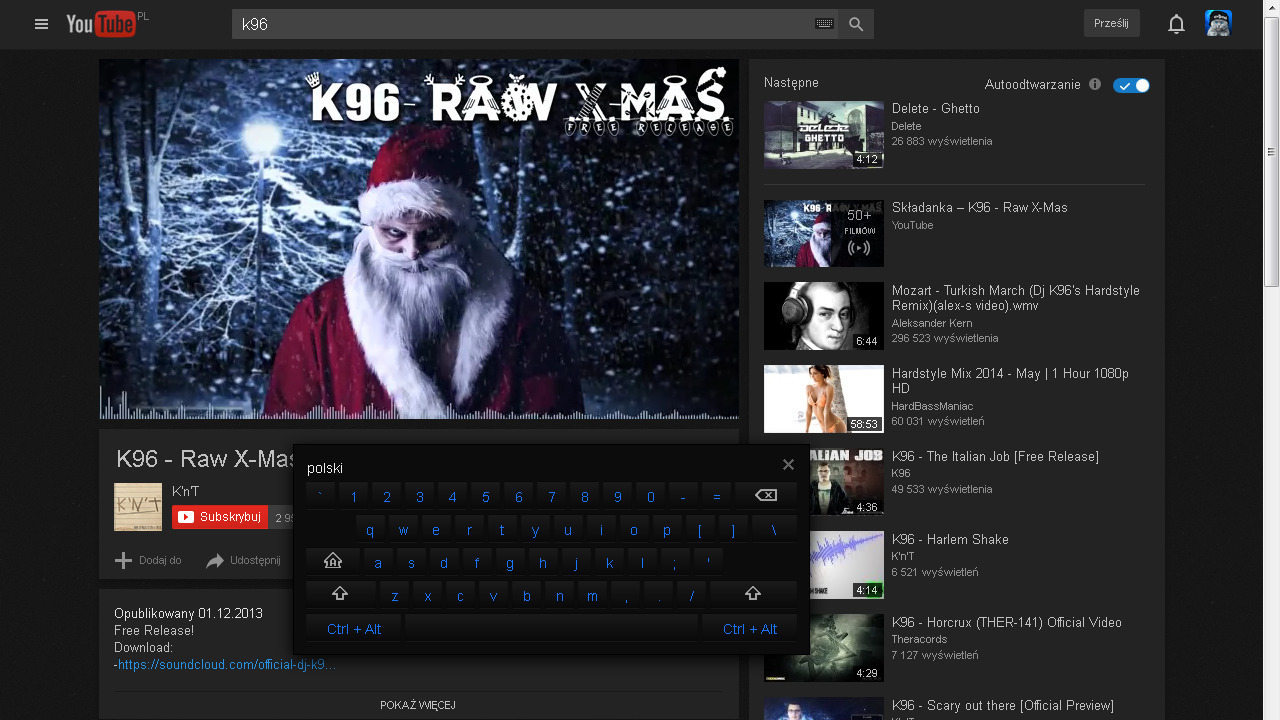Open 'K96 - The Italian Job' title
The height and width of the screenshot is (720, 1280).
click(995, 456)
